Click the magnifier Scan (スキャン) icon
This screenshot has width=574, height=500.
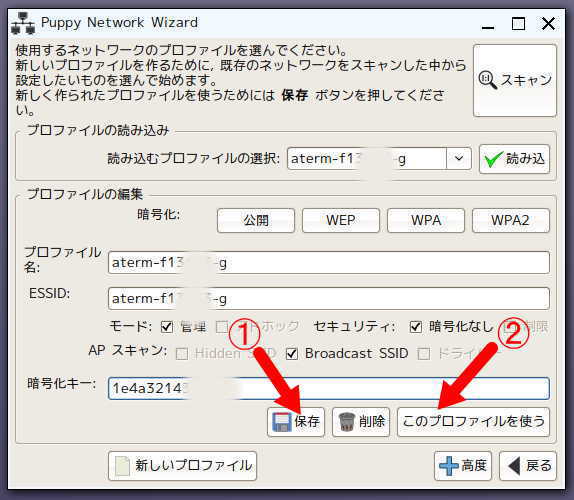pyautogui.click(x=488, y=80)
